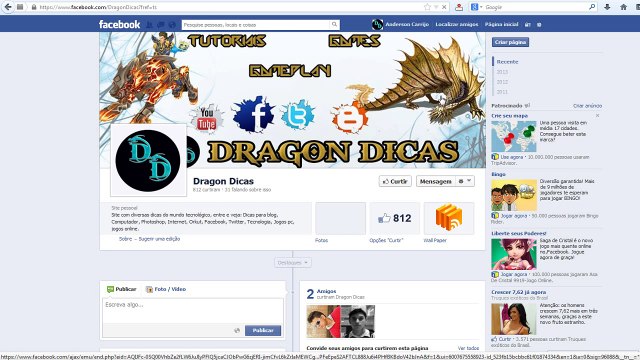The width and height of the screenshot is (640, 360).
Task: Jump to 2012 in timeline navigator
Action: click(x=502, y=82)
